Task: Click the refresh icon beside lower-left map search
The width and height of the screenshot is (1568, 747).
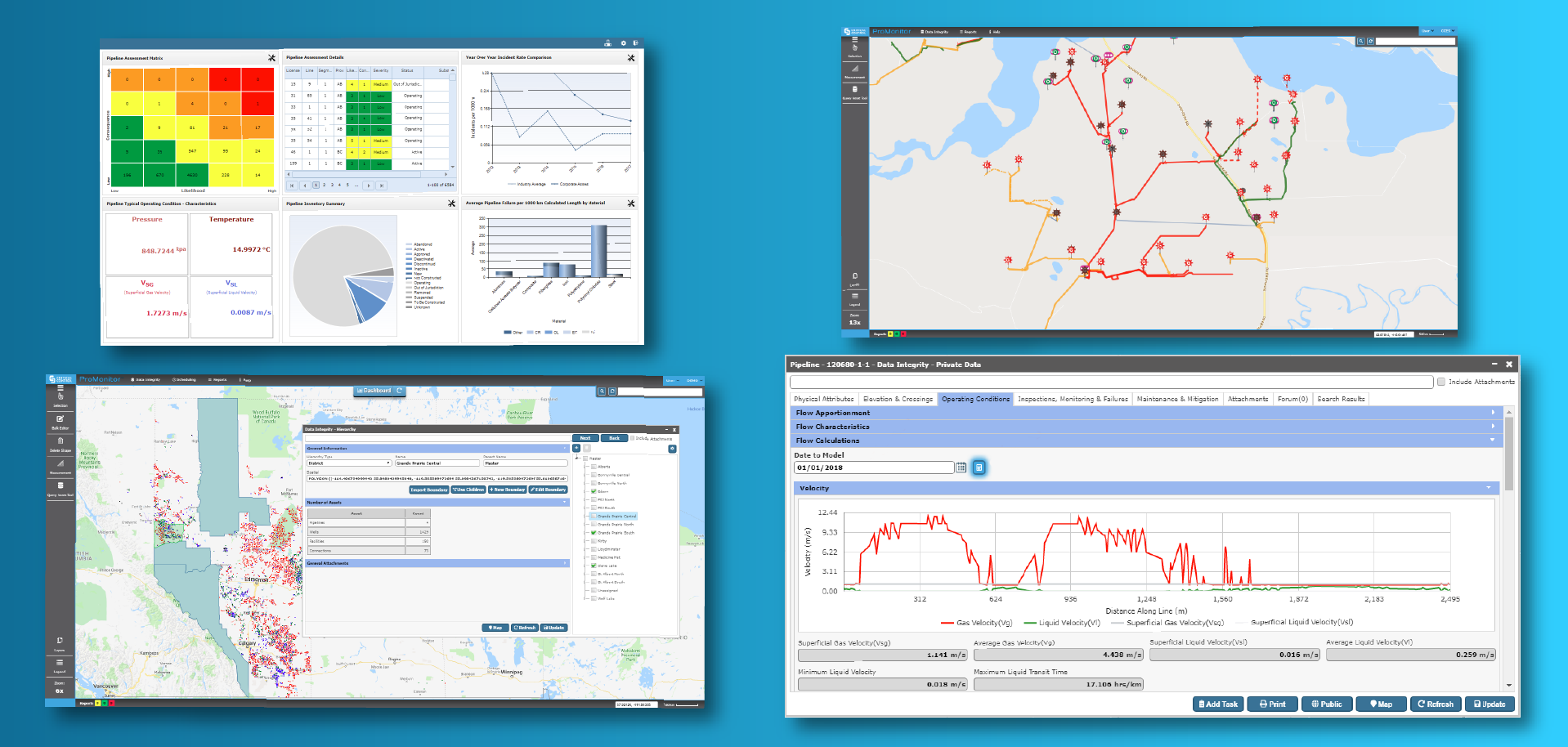Action: 612,391
